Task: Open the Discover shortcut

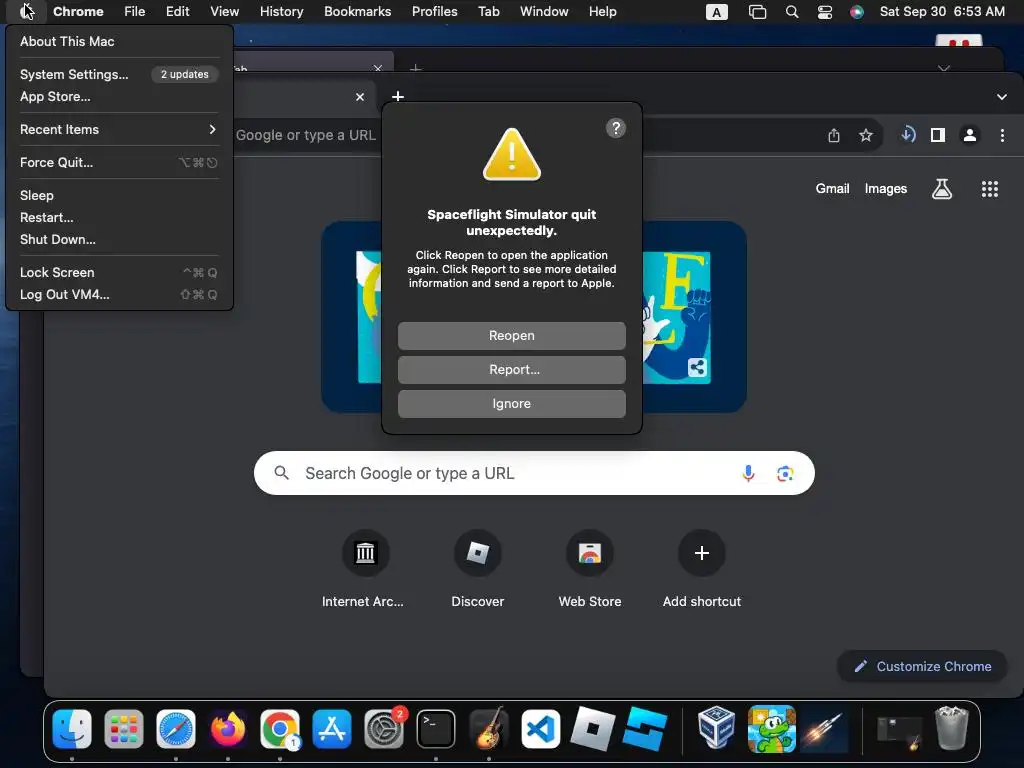Action: coord(477,569)
